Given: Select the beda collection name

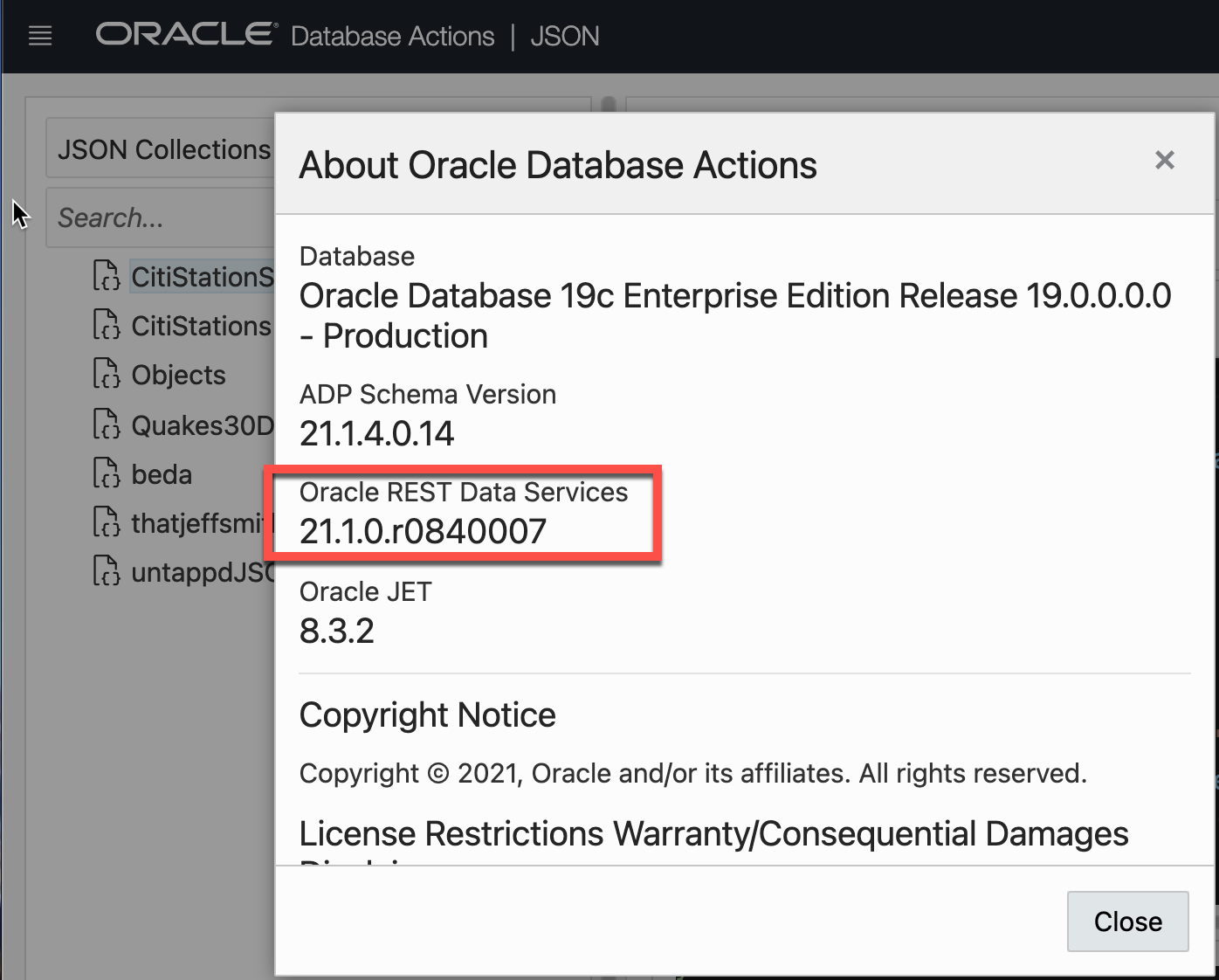Looking at the screenshot, I should [162, 474].
